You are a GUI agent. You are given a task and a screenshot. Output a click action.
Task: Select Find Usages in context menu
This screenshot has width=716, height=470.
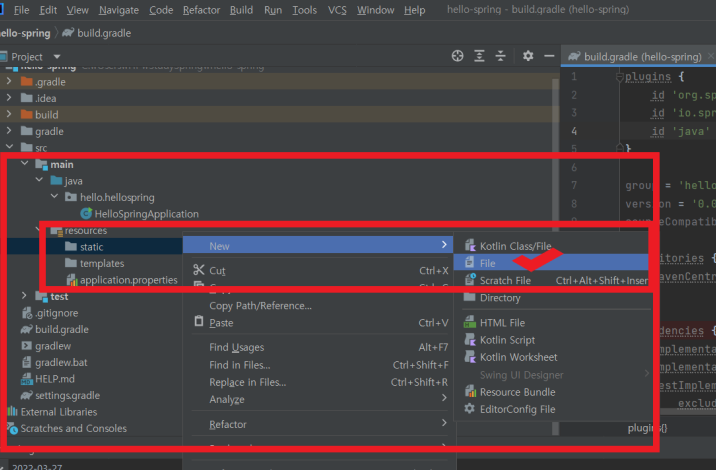(x=237, y=347)
